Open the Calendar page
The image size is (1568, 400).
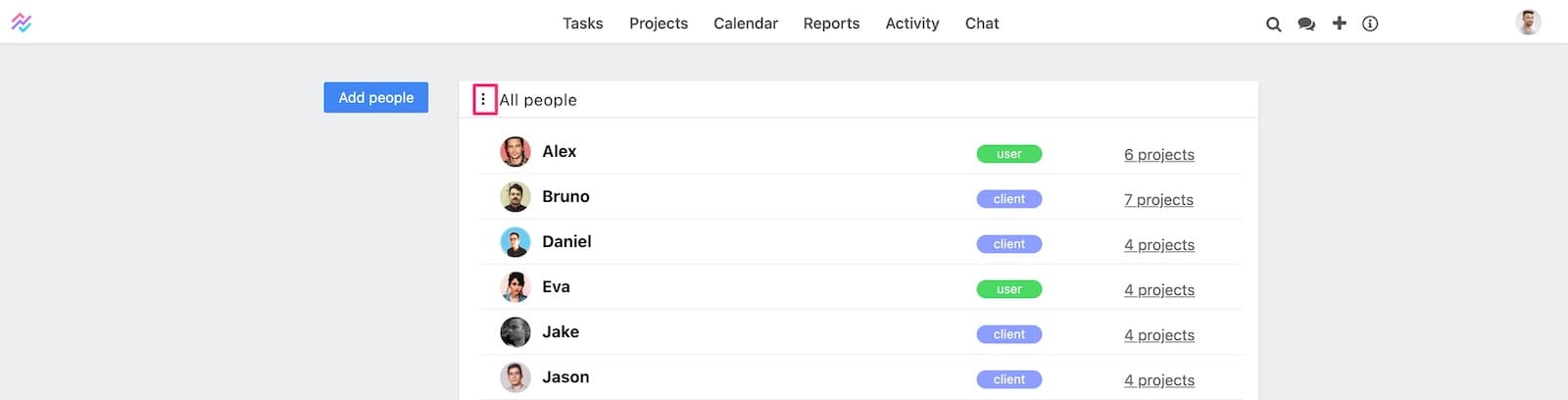[745, 24]
